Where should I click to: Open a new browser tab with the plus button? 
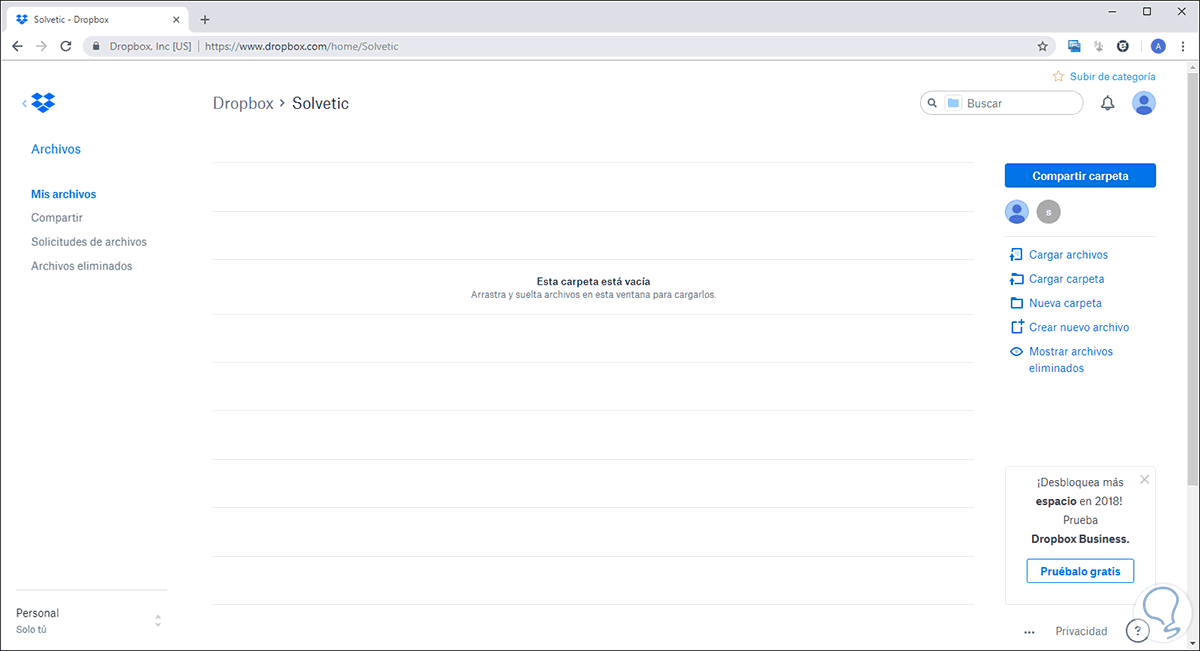pyautogui.click(x=205, y=19)
